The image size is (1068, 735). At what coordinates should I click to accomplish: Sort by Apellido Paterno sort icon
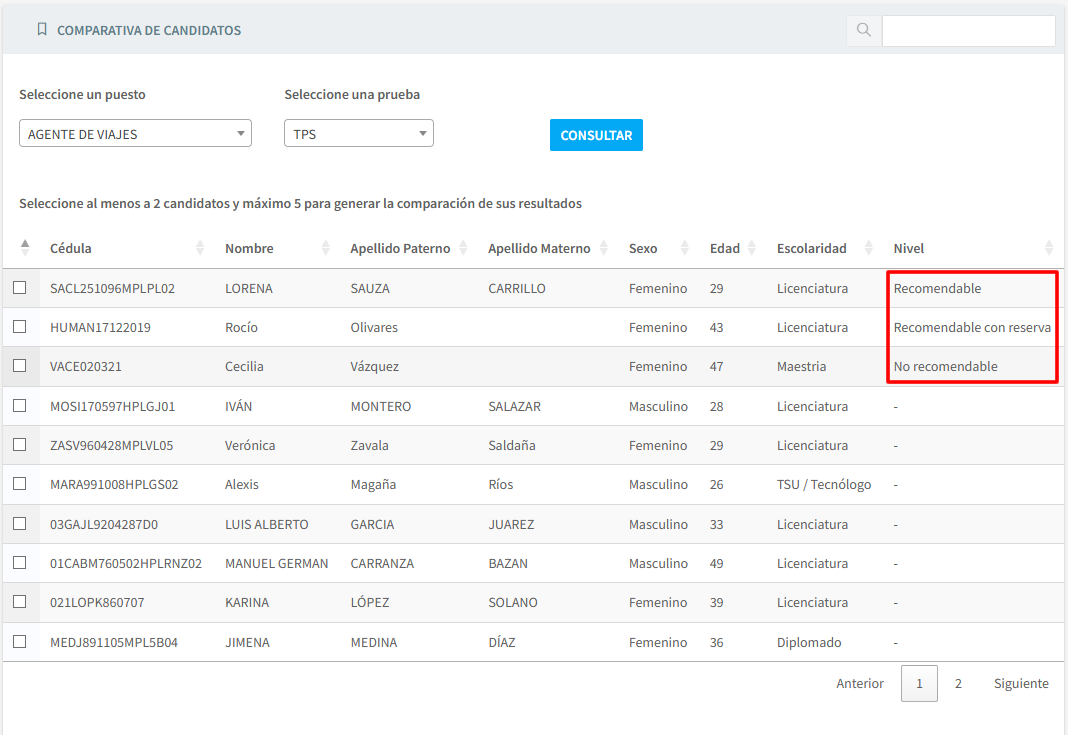click(463, 248)
